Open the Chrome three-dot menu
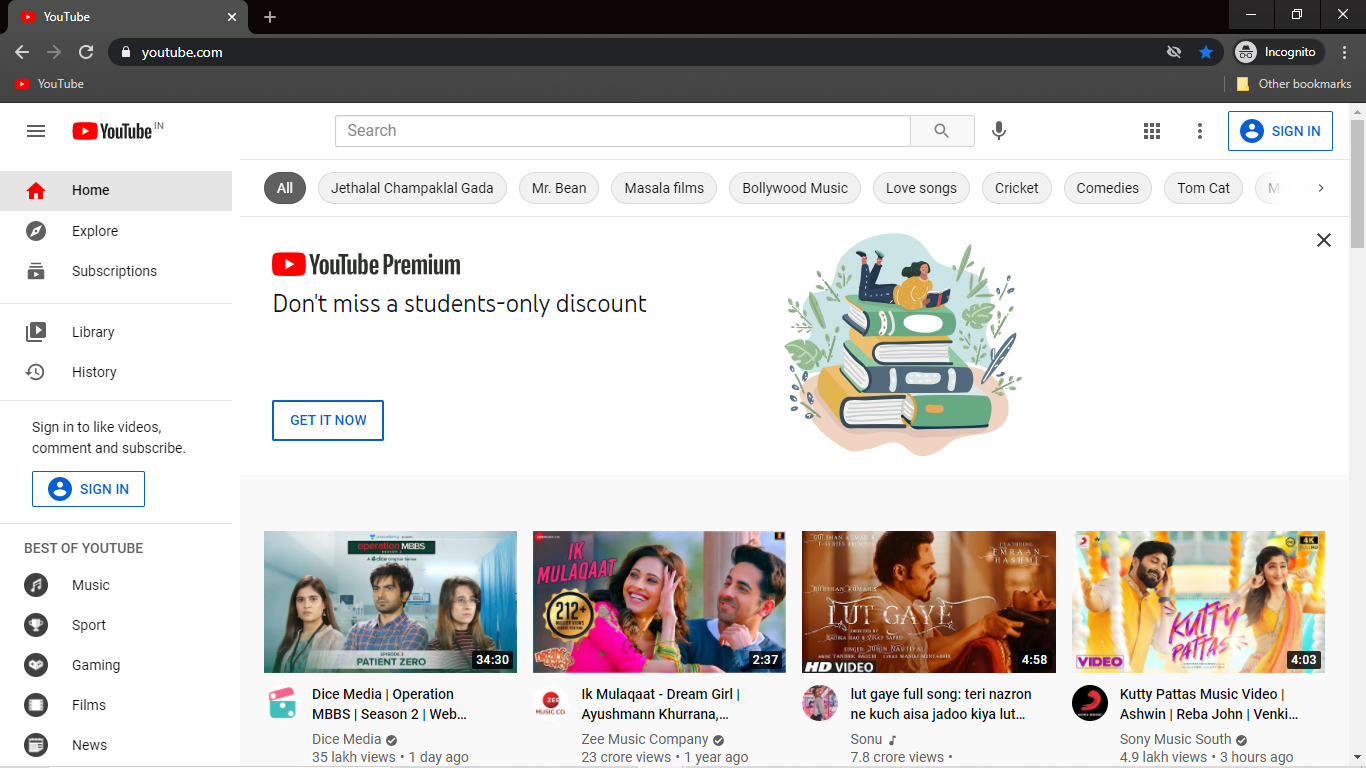 1345,52
